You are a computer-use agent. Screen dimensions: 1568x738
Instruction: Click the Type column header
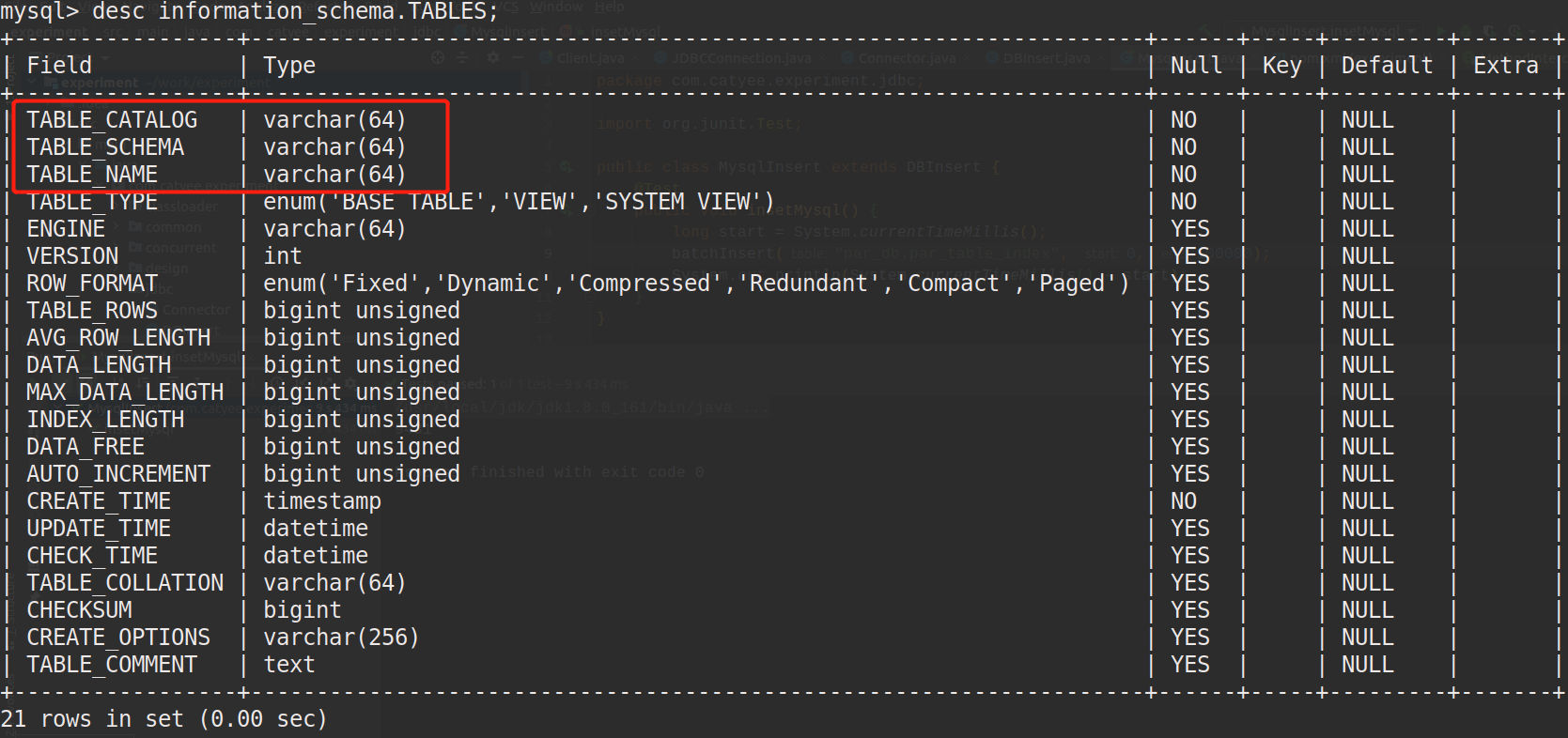point(289,66)
